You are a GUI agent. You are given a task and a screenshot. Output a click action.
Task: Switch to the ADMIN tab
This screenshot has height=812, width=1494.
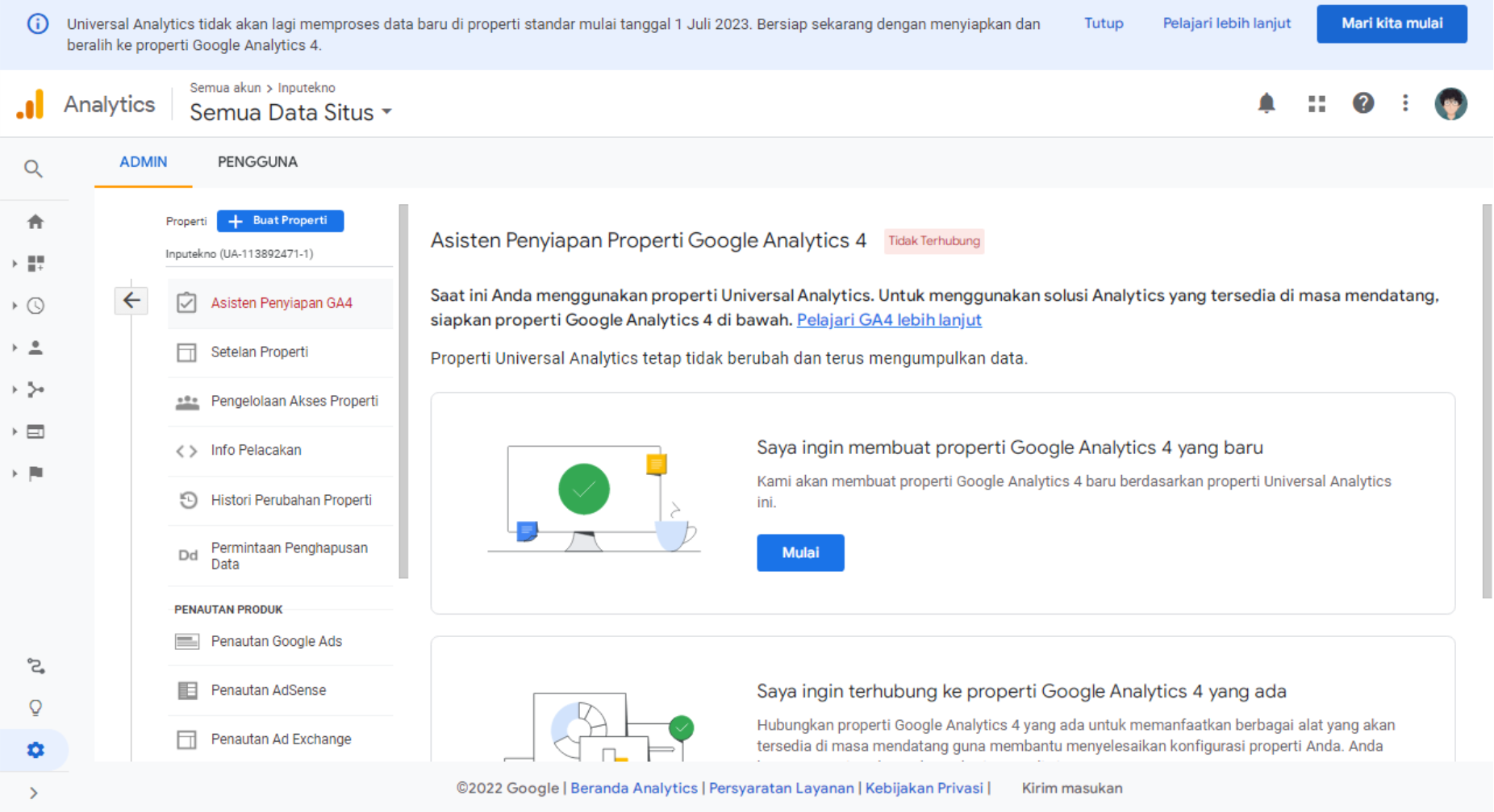pyautogui.click(x=144, y=162)
